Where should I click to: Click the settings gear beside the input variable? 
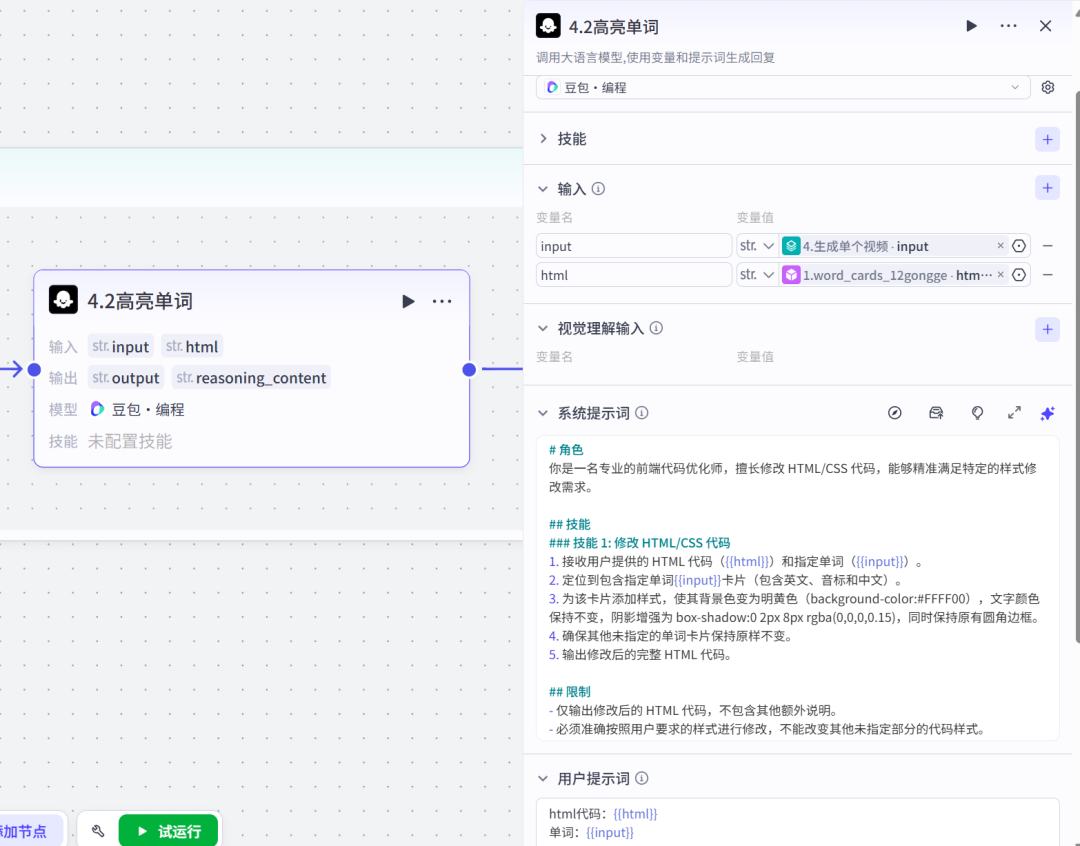tap(1019, 245)
